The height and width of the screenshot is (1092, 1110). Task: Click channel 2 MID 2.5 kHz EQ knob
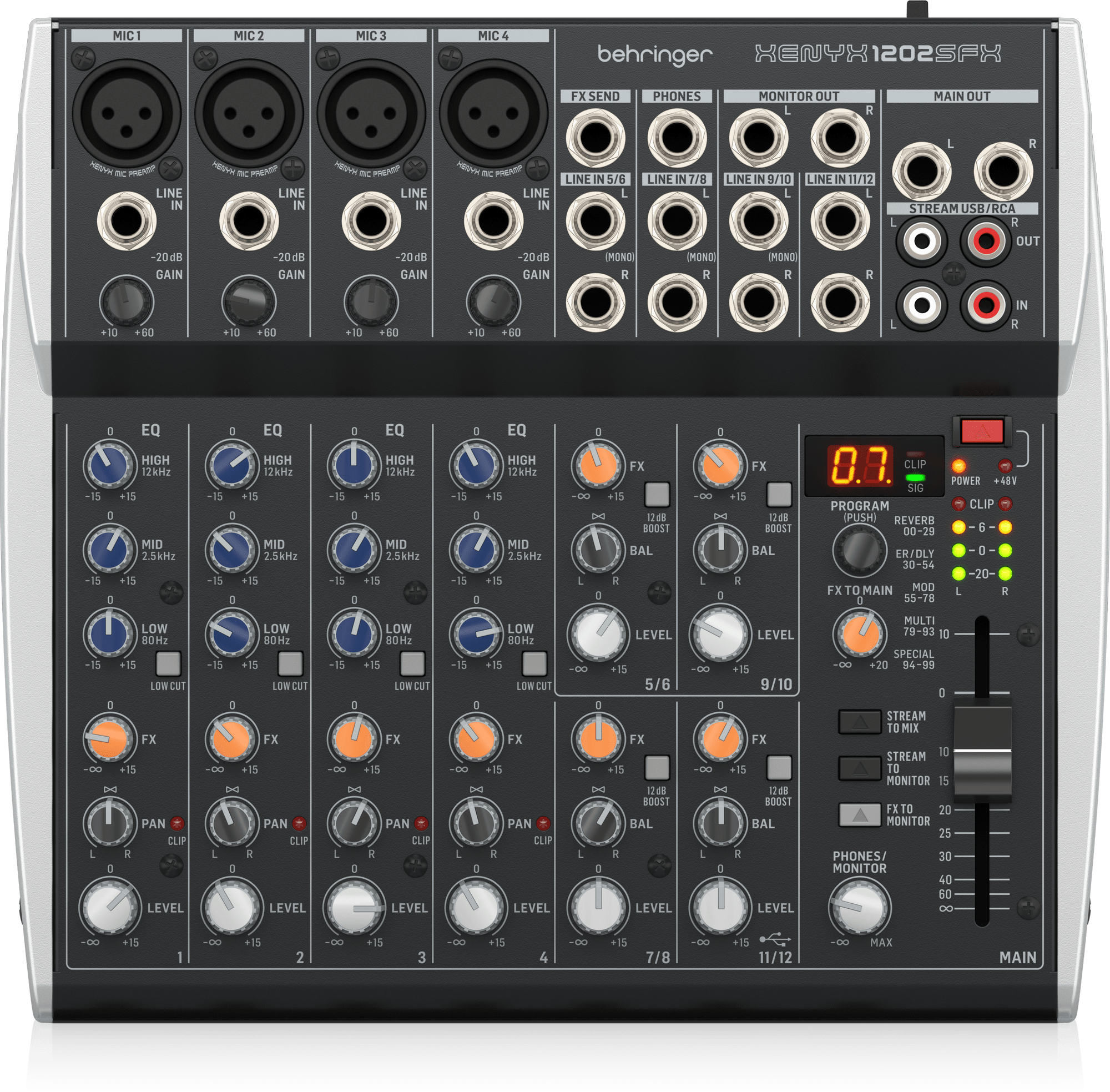pyautogui.click(x=231, y=550)
